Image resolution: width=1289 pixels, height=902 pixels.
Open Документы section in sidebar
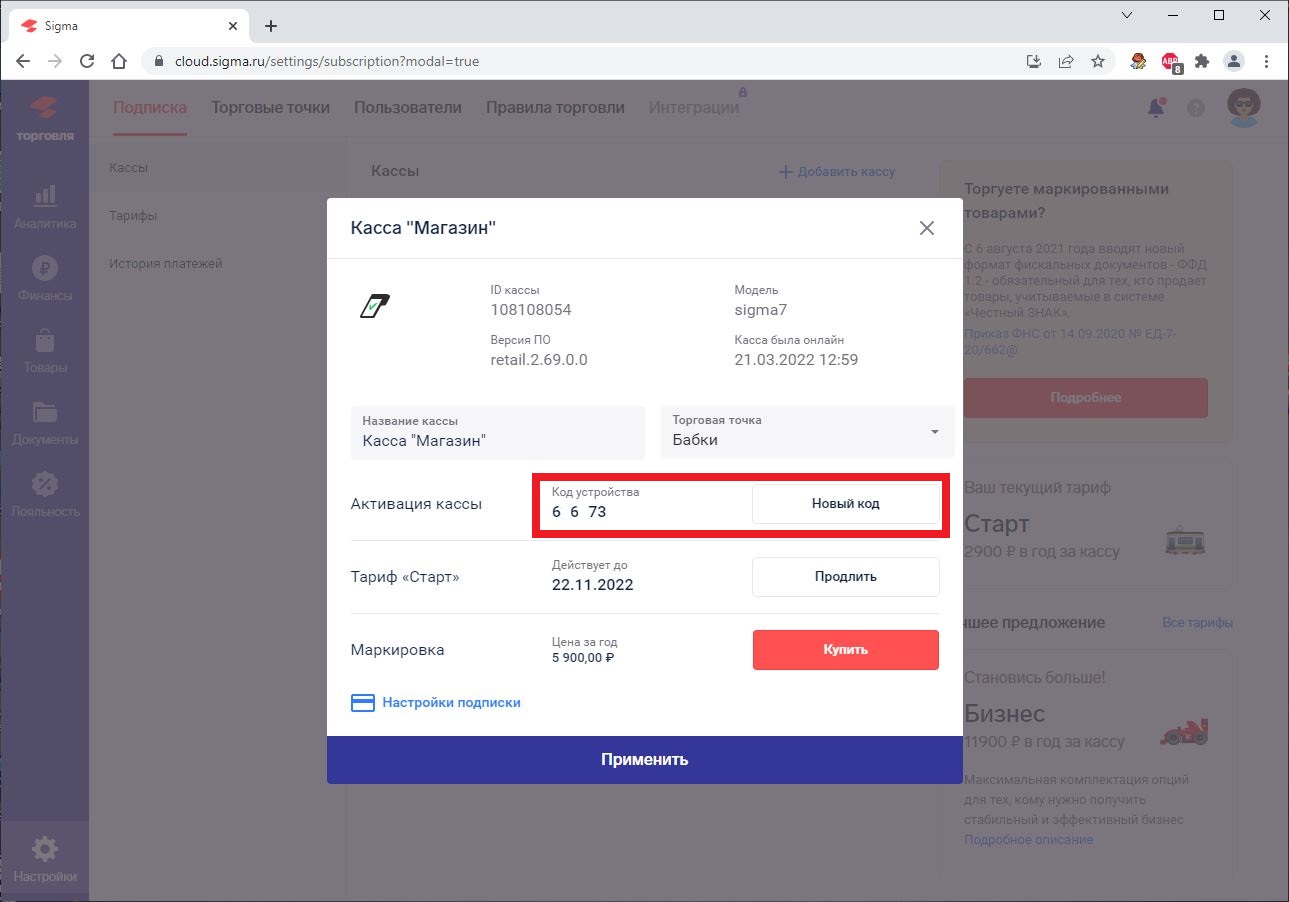[45, 423]
